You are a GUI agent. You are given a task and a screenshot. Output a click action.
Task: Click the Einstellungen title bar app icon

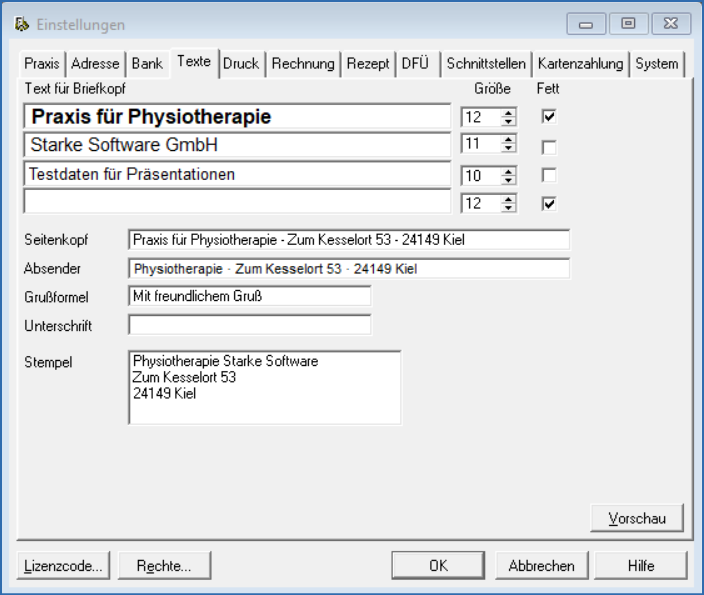[22, 24]
